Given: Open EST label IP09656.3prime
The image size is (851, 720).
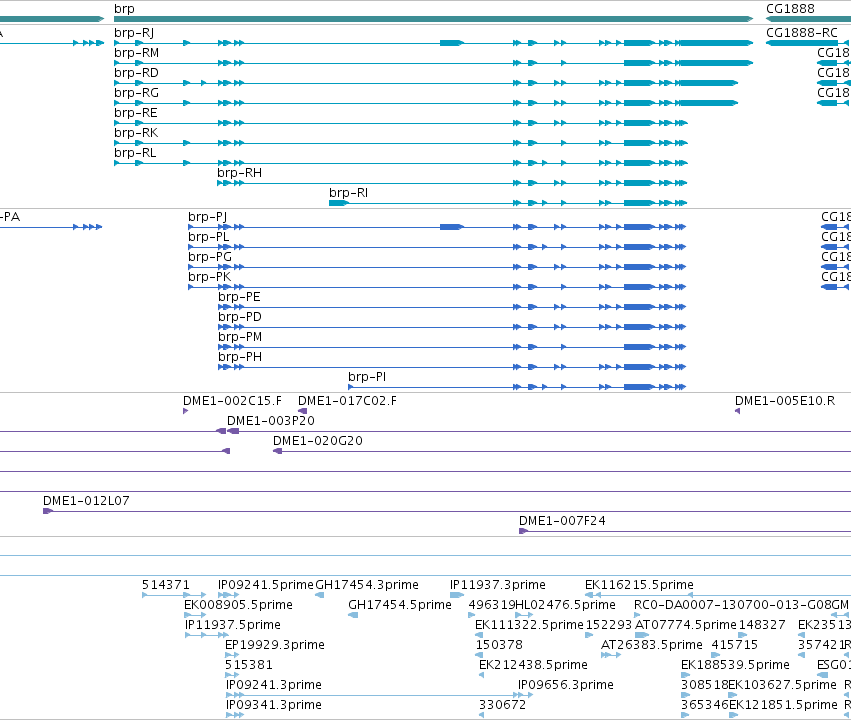Looking at the screenshot, I should 566,685.
